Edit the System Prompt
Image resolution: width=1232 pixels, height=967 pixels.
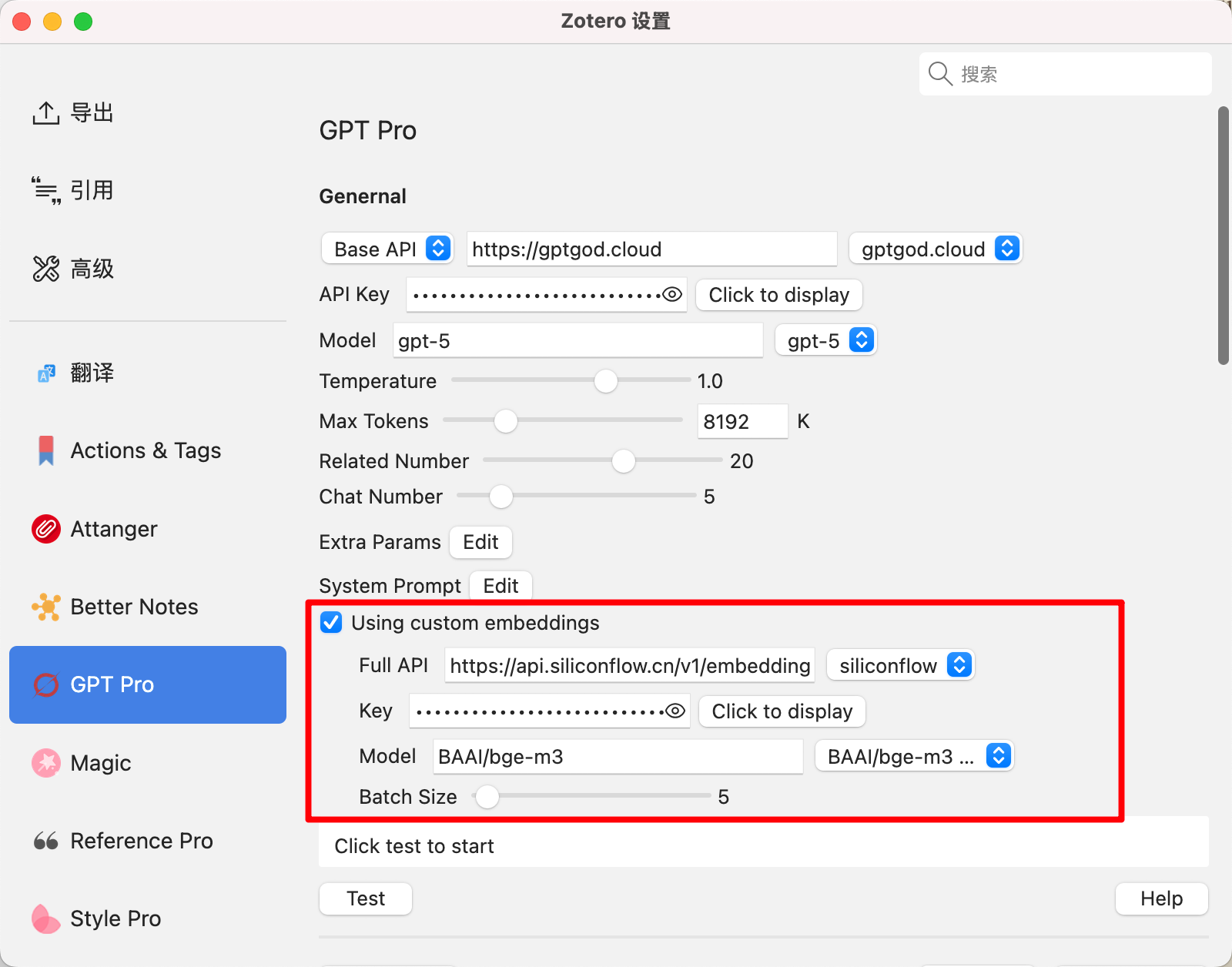[x=500, y=586]
